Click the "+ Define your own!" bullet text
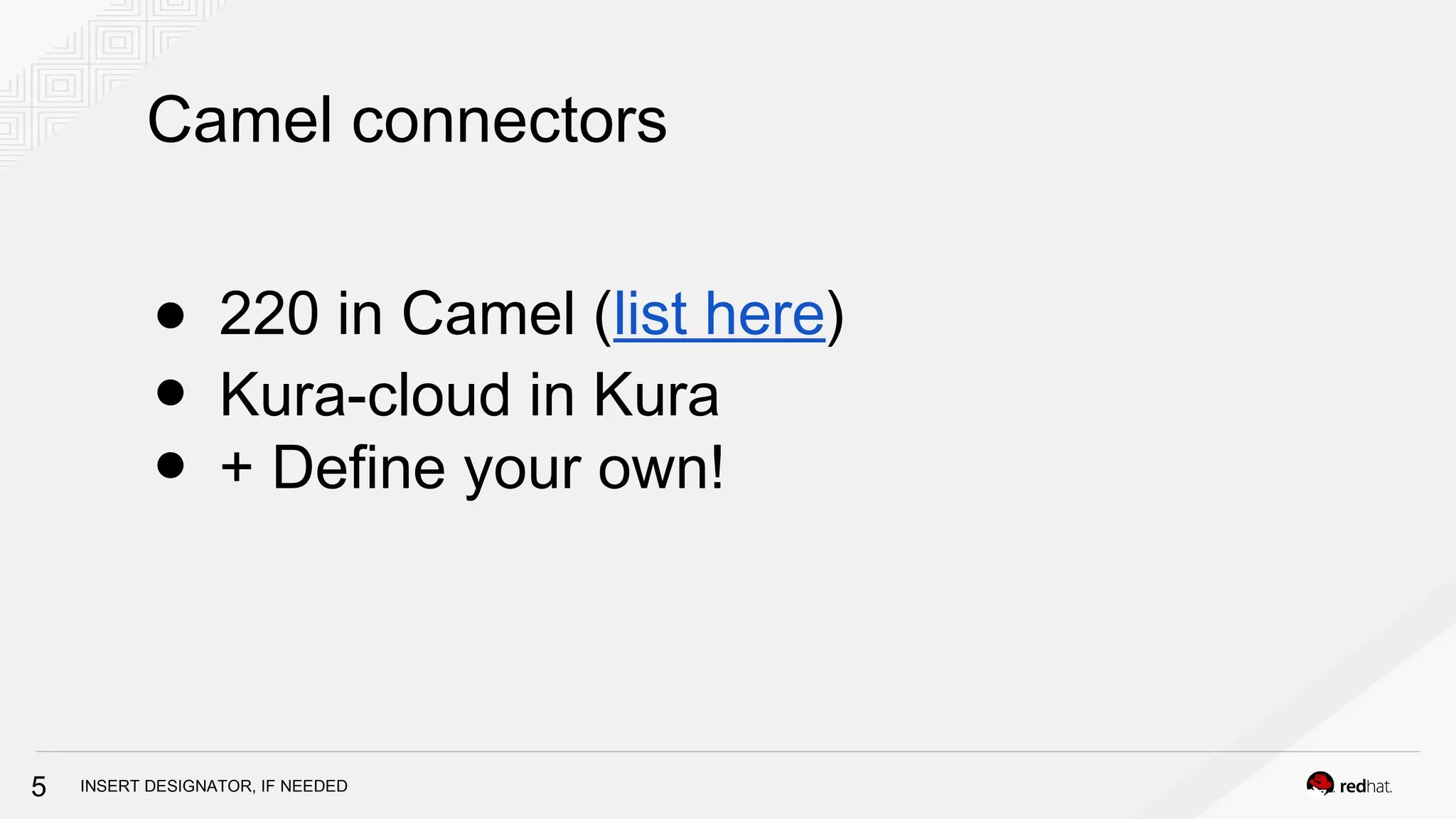The width and height of the screenshot is (1456, 819). click(472, 469)
